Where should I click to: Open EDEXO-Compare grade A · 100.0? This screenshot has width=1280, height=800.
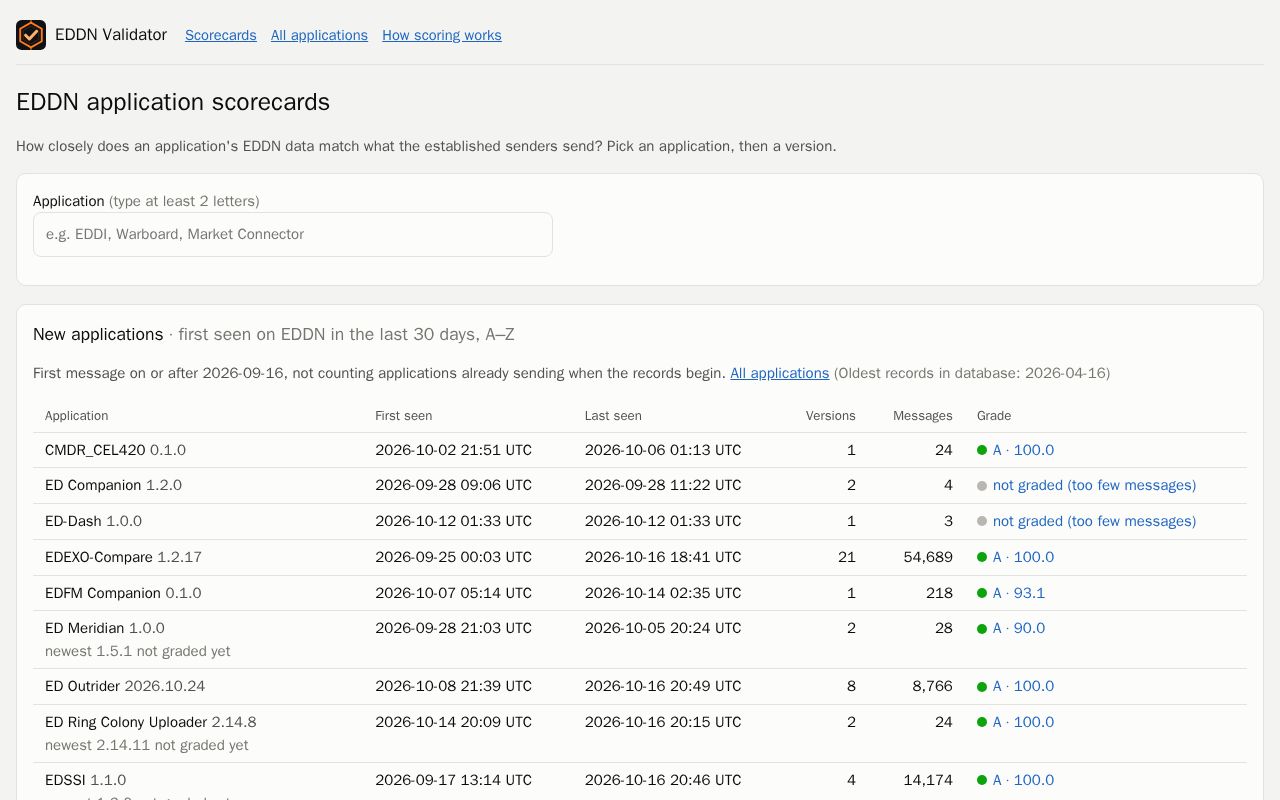(x=1023, y=557)
